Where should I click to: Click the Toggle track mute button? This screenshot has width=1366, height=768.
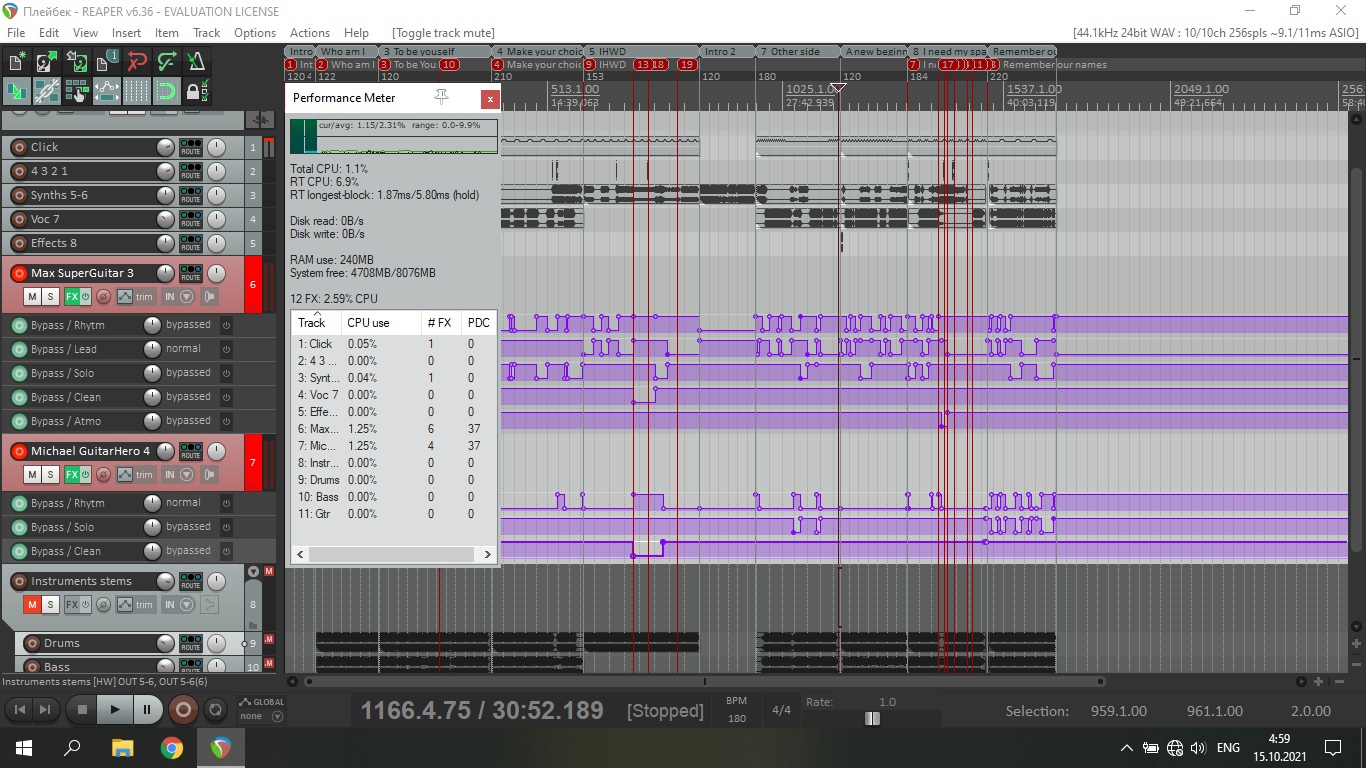(x=443, y=32)
